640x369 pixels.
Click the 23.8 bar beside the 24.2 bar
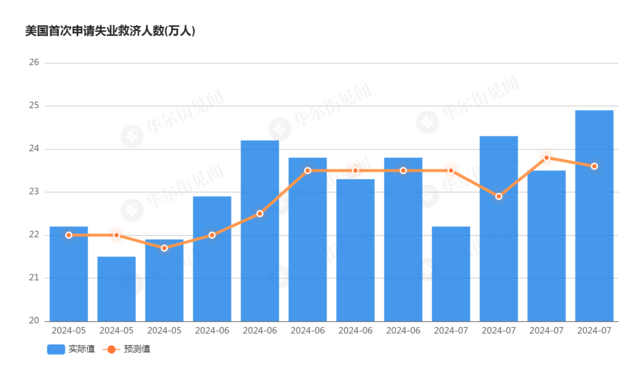click(x=307, y=240)
